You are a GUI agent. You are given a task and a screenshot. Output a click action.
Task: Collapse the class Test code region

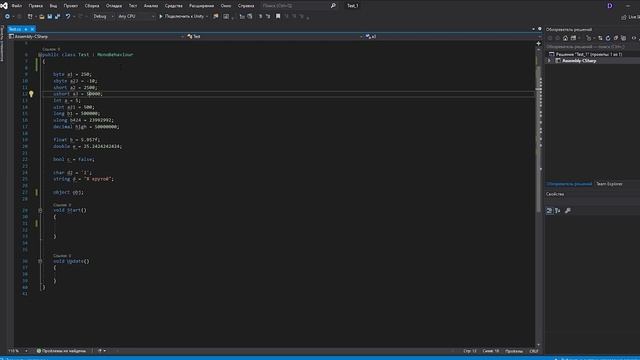pos(40,55)
